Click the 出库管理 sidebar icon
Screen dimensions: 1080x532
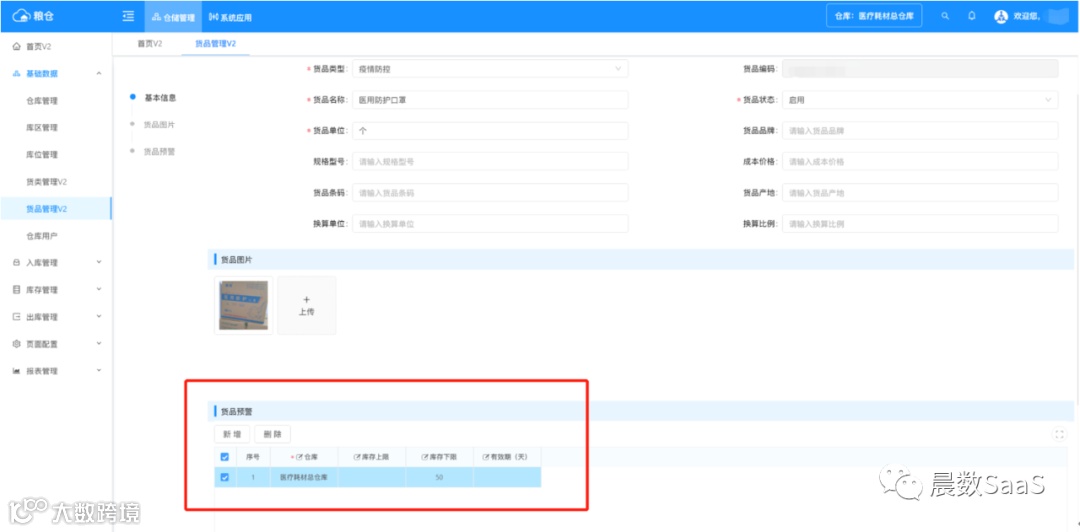click(x=17, y=317)
